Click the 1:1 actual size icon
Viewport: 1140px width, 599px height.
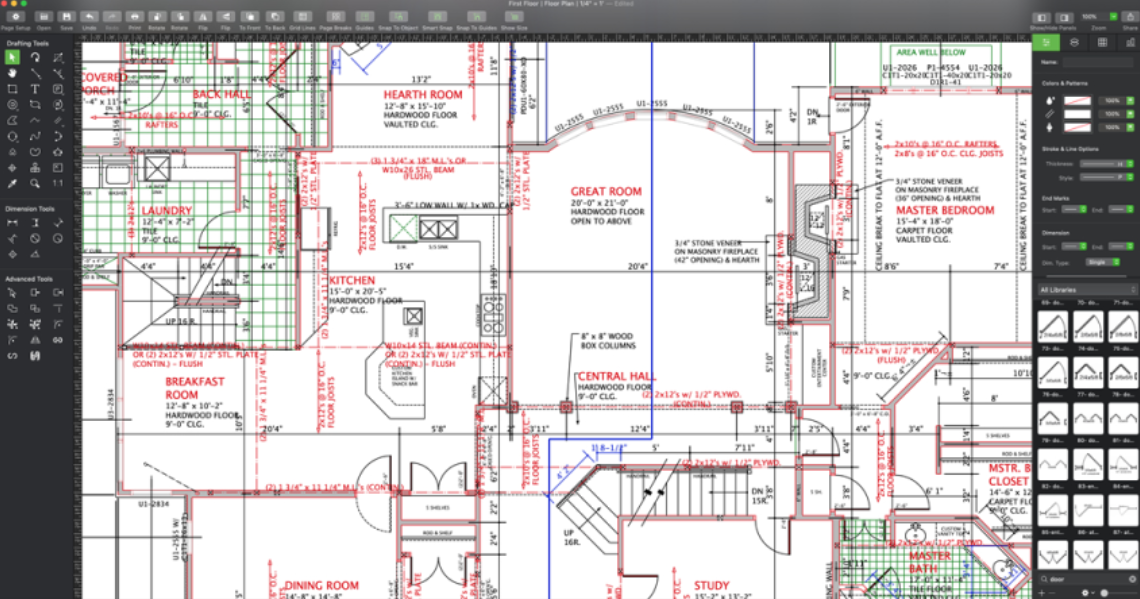pos(58,183)
